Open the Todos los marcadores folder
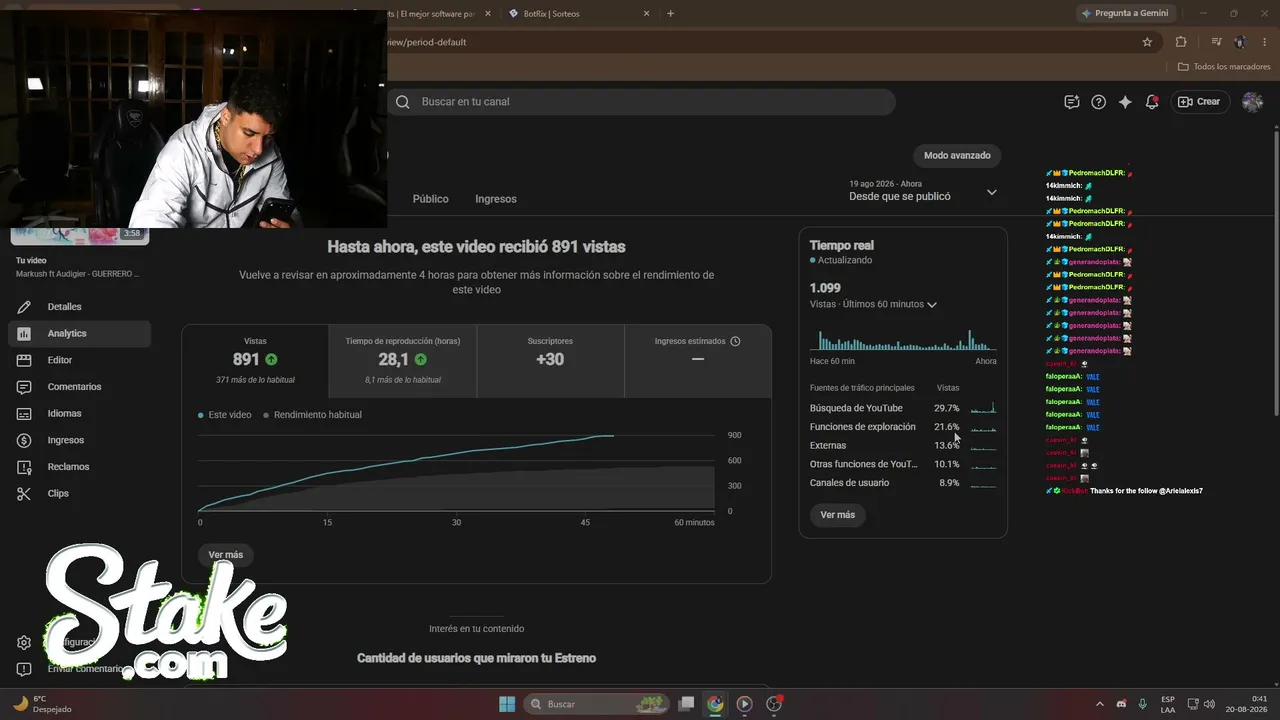The image size is (1280, 720). click(x=1224, y=67)
